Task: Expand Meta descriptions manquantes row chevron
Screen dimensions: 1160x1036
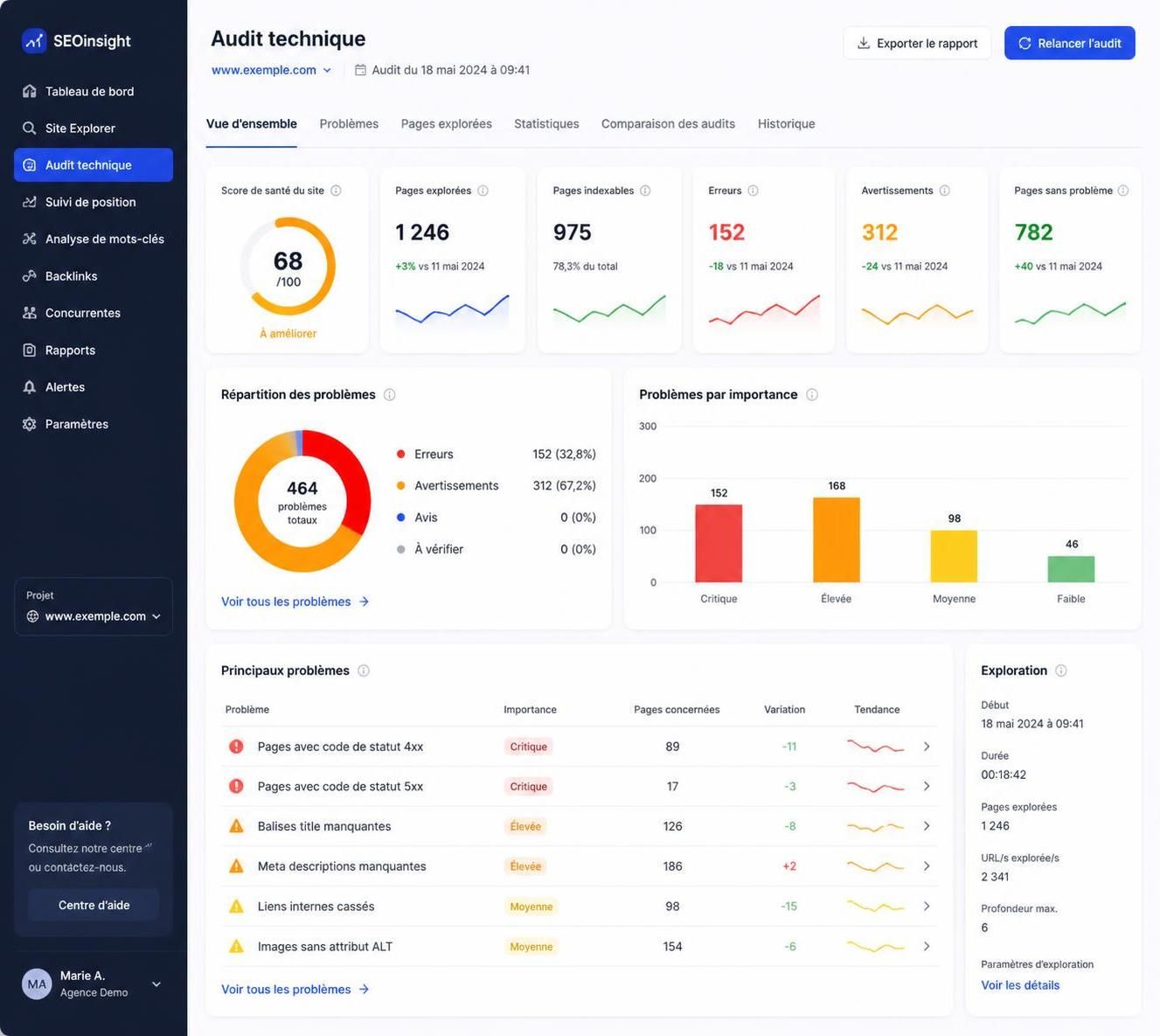Action: pyautogui.click(x=927, y=866)
